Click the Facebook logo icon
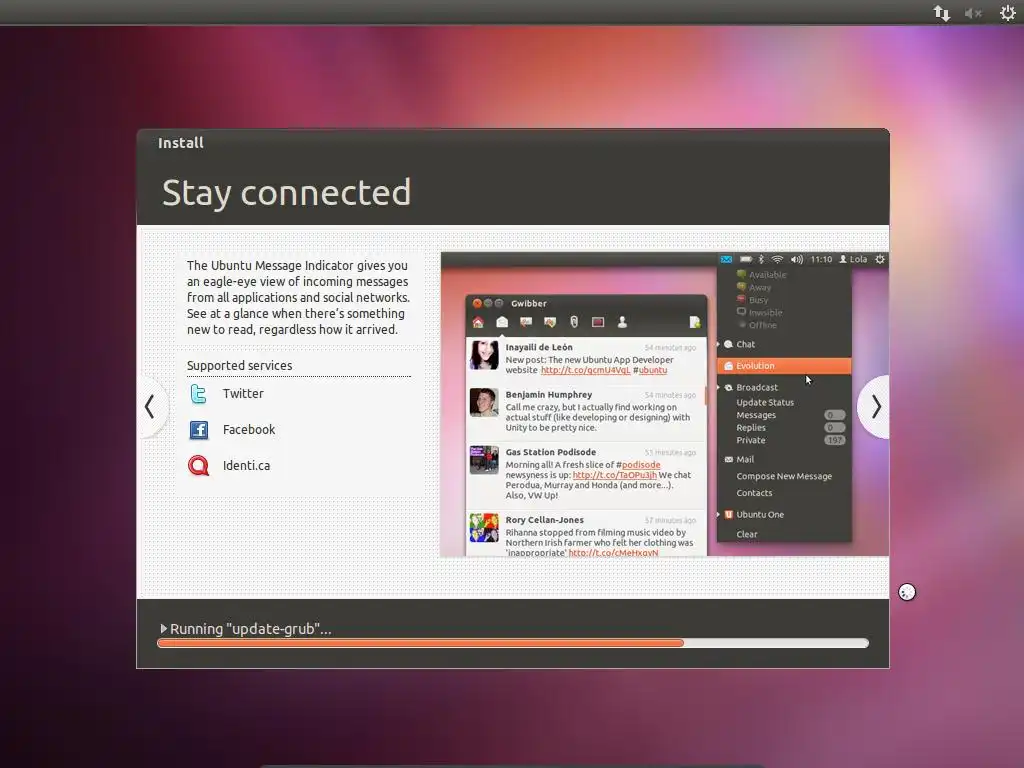The image size is (1024, 768). [199, 430]
